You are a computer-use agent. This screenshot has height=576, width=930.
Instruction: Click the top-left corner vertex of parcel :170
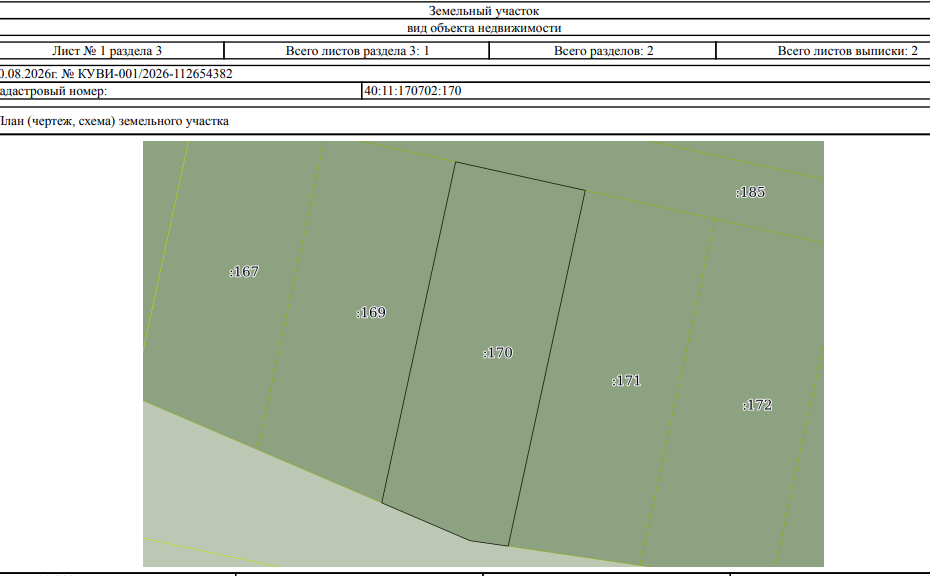[456, 162]
